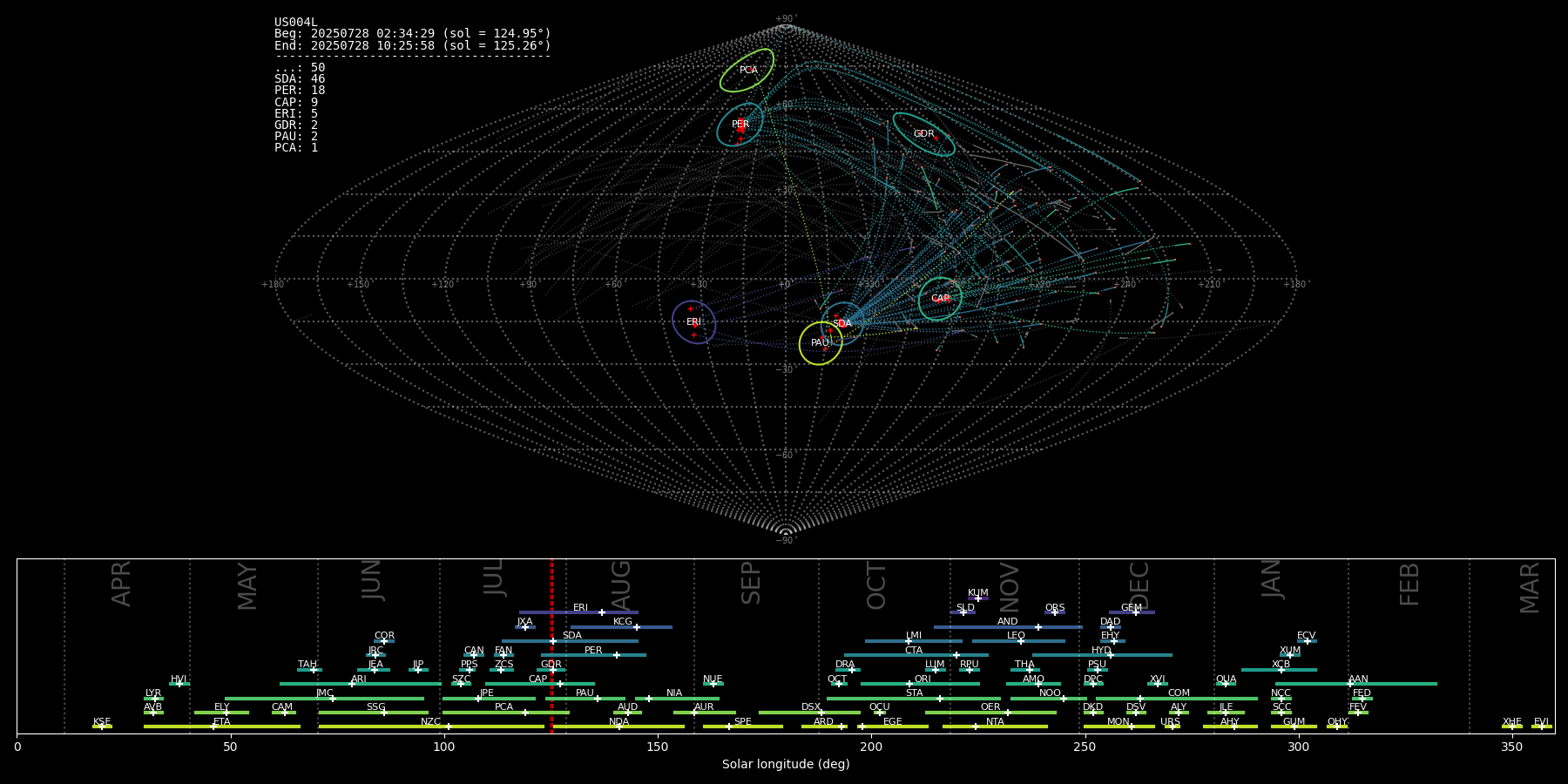
Task: Click the station title US004L
Action: pyautogui.click(x=296, y=23)
